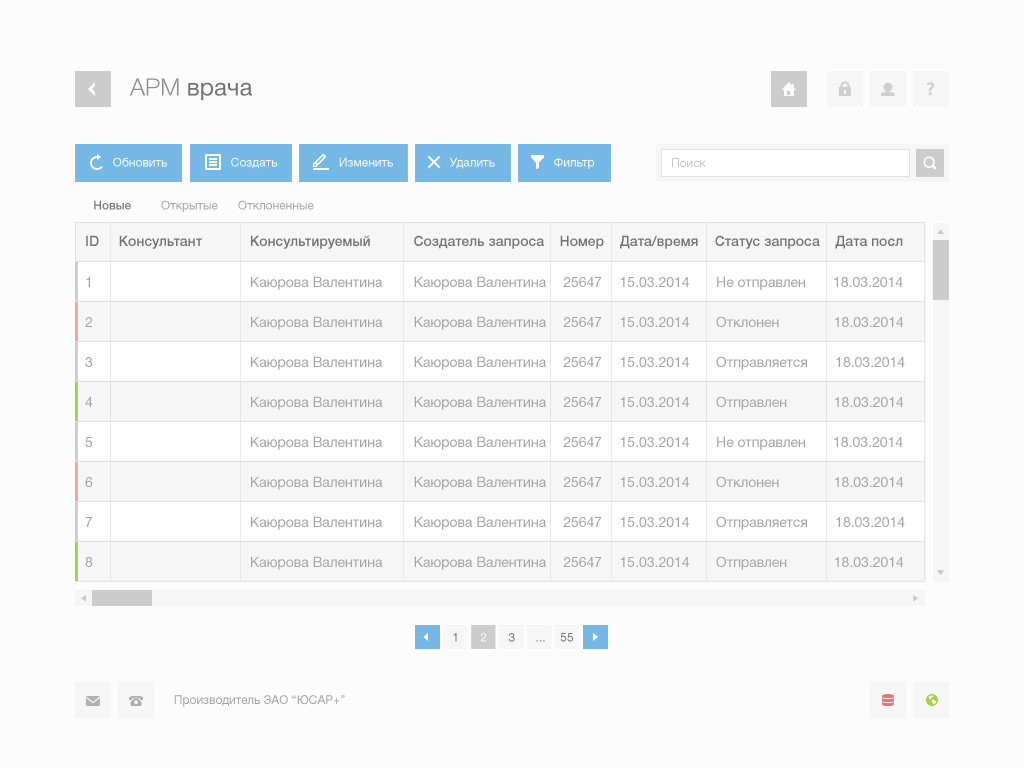Open the envelope mail icon in footer
The width and height of the screenshot is (1024, 768).
click(93, 700)
